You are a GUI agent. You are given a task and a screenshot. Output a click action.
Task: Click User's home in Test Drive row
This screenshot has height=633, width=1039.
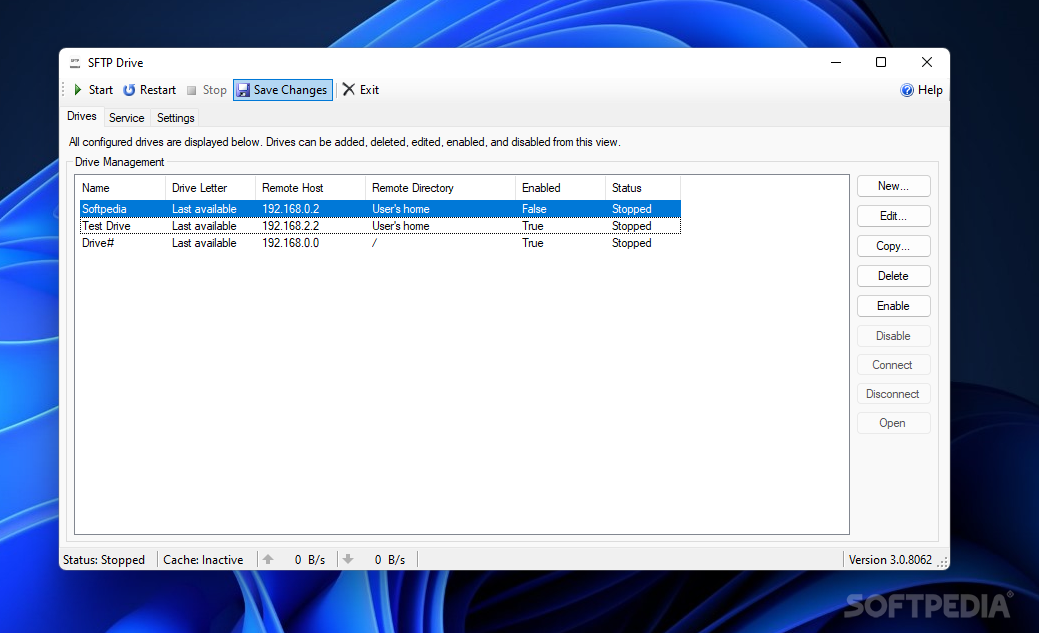[x=400, y=226]
